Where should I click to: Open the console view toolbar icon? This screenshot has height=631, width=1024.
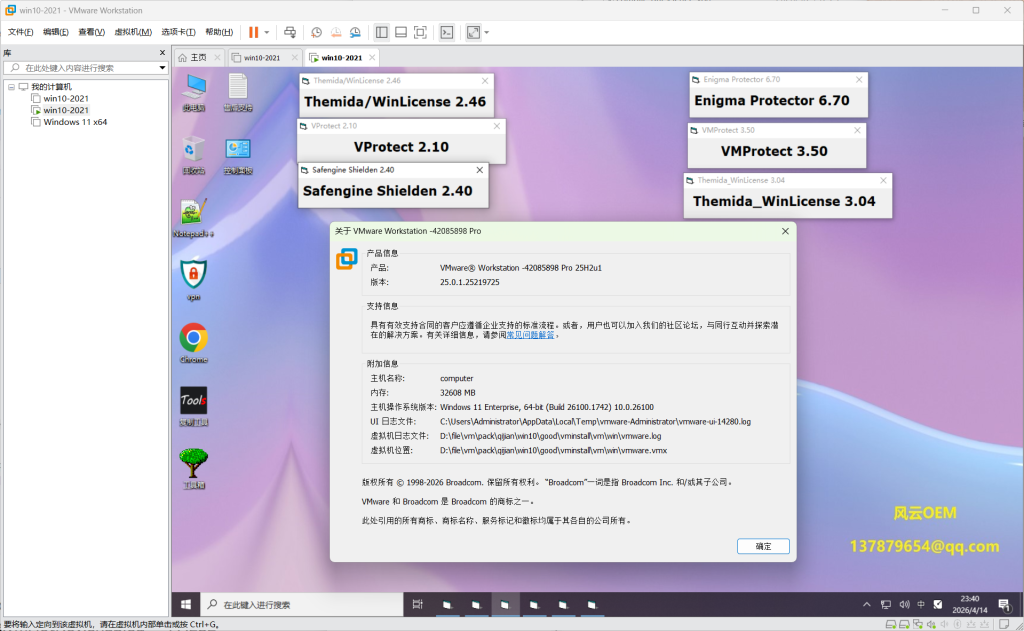[x=447, y=32]
